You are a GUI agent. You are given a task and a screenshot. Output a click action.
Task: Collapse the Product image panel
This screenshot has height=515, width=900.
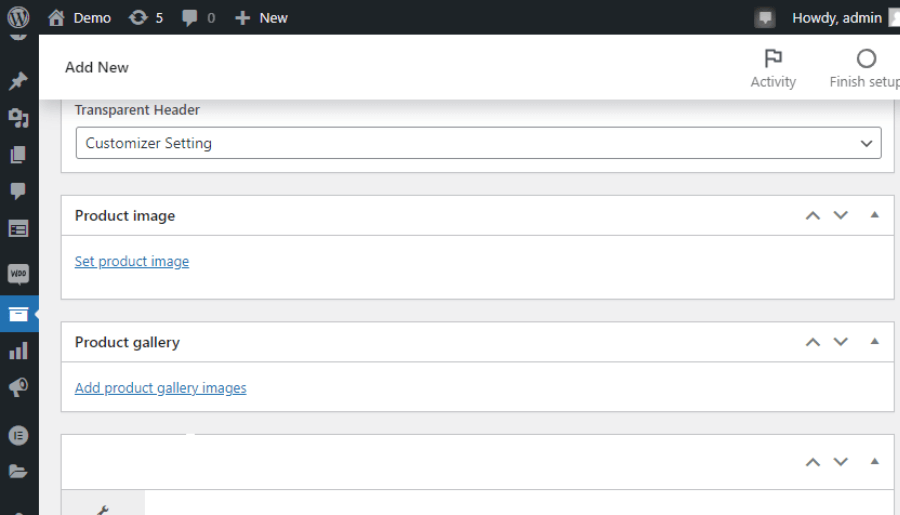pyautogui.click(x=874, y=215)
